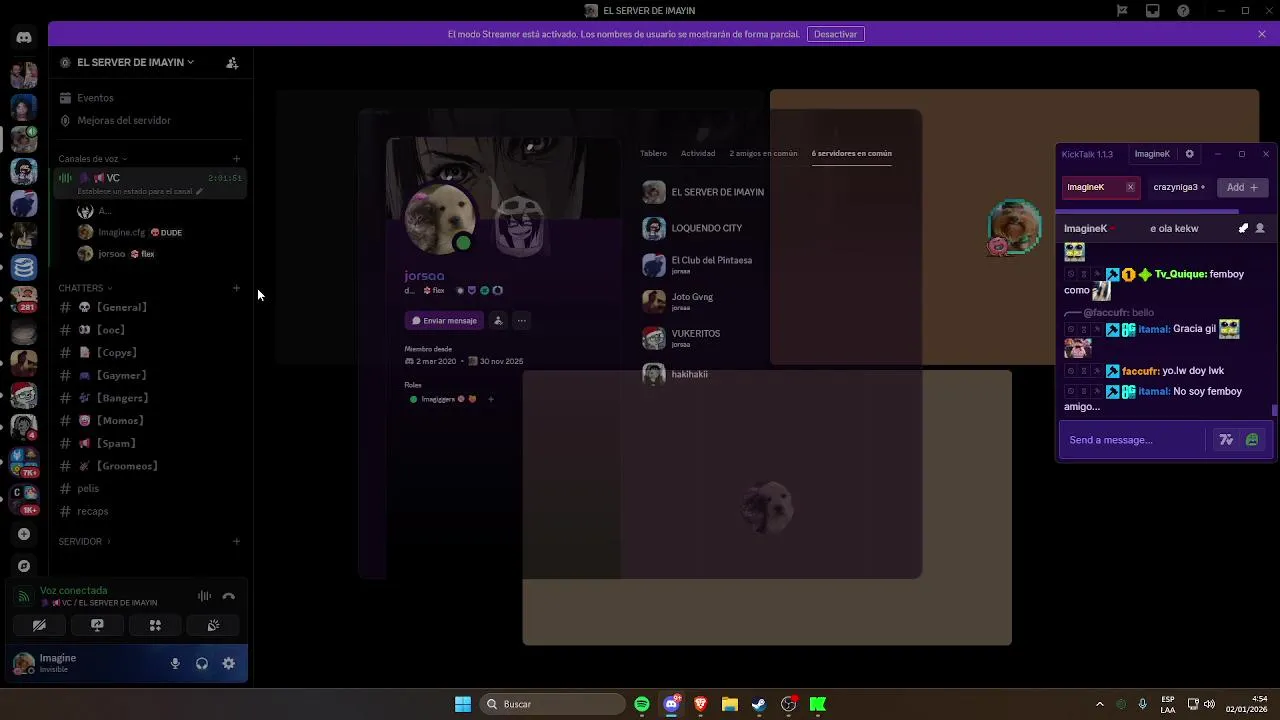Screen dimensions: 1280x720
Task: Click friend options icon beside Enviar mensaje
Action: pyautogui.click(x=498, y=321)
